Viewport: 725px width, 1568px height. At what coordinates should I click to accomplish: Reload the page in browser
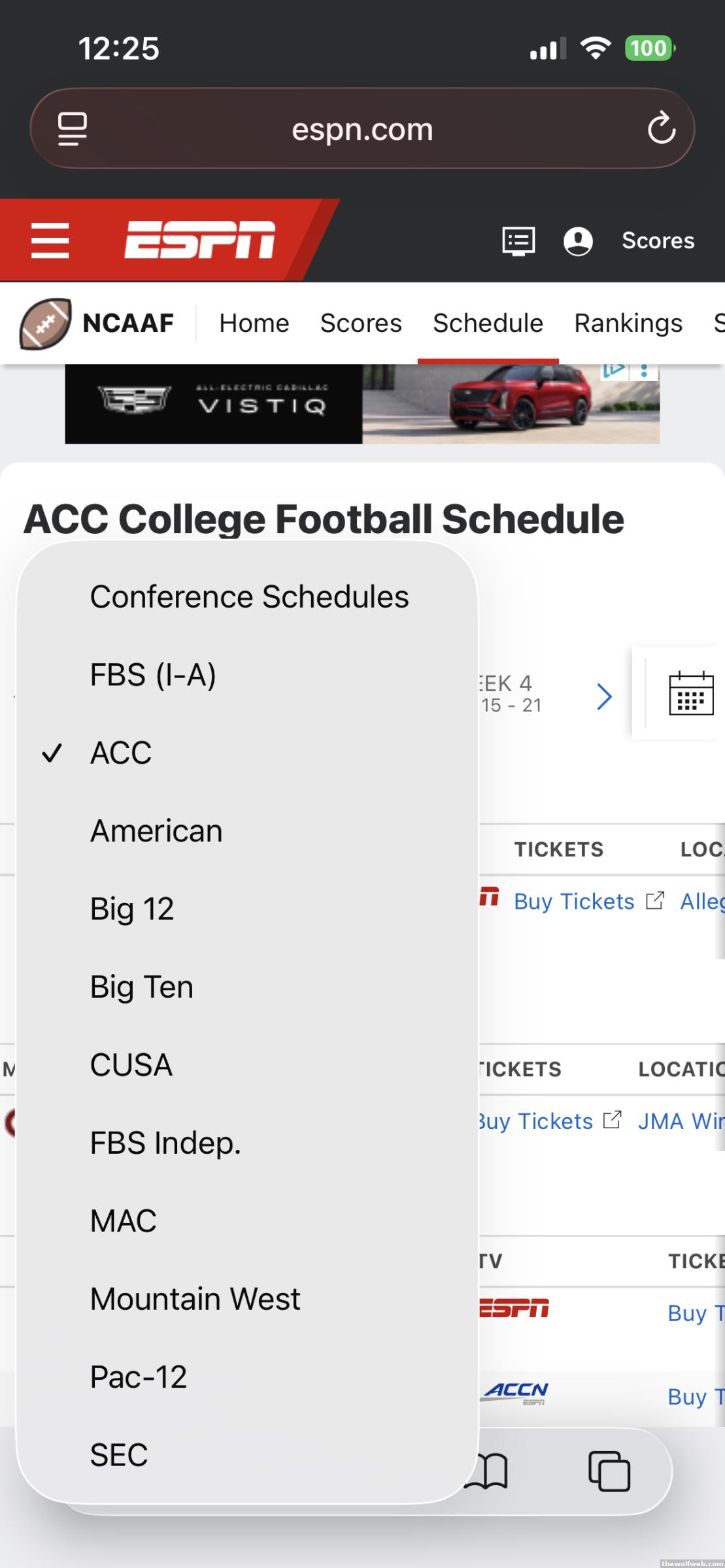click(661, 128)
